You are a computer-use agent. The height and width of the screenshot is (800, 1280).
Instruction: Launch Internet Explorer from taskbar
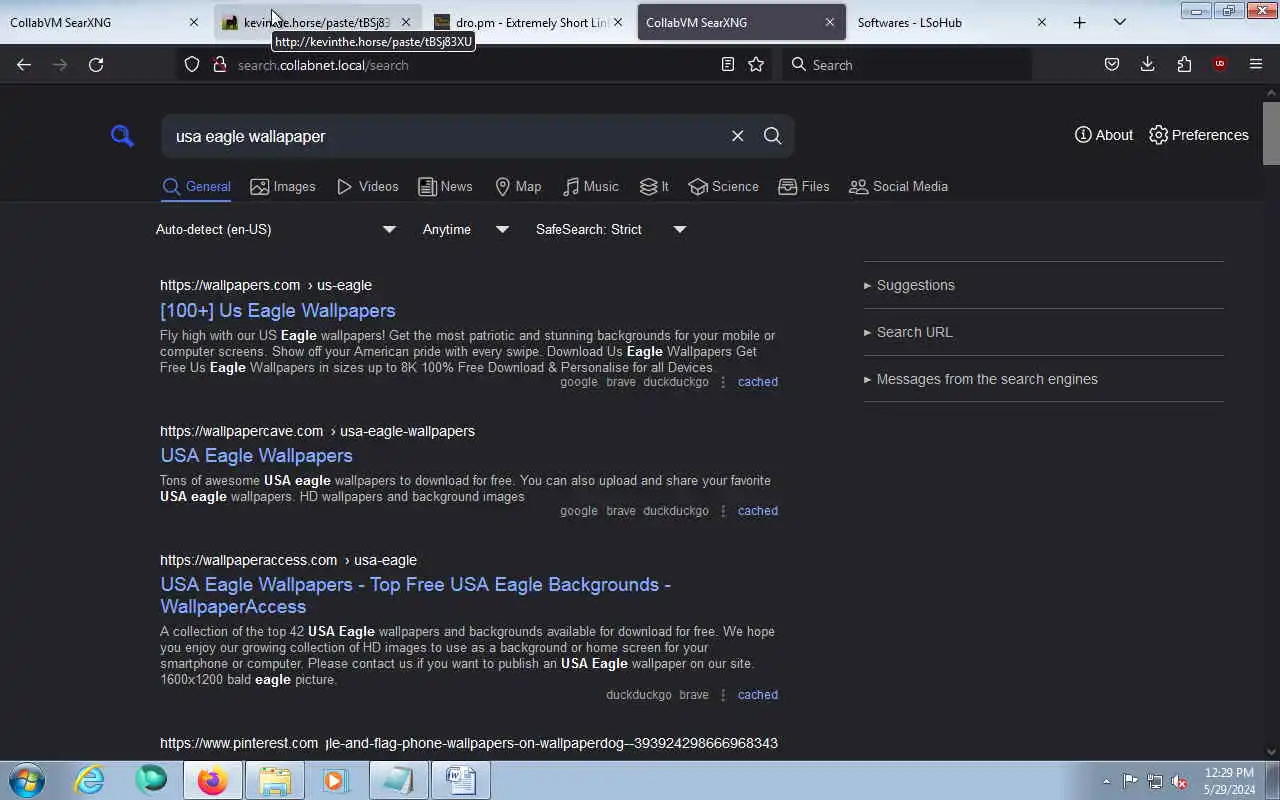90,780
